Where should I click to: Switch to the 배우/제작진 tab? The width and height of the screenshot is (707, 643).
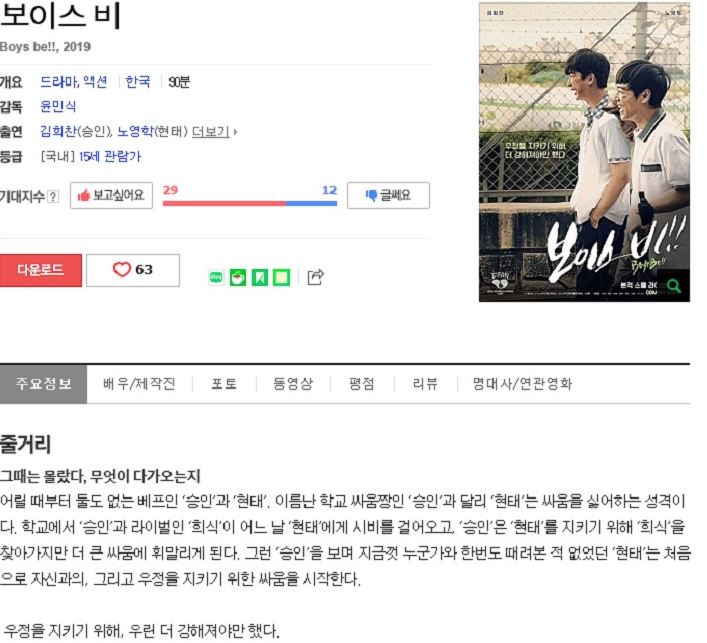coord(139,384)
